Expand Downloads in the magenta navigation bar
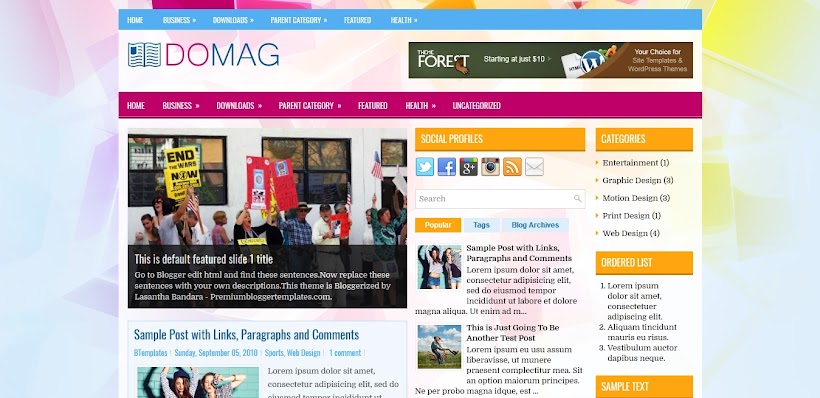 239,105
